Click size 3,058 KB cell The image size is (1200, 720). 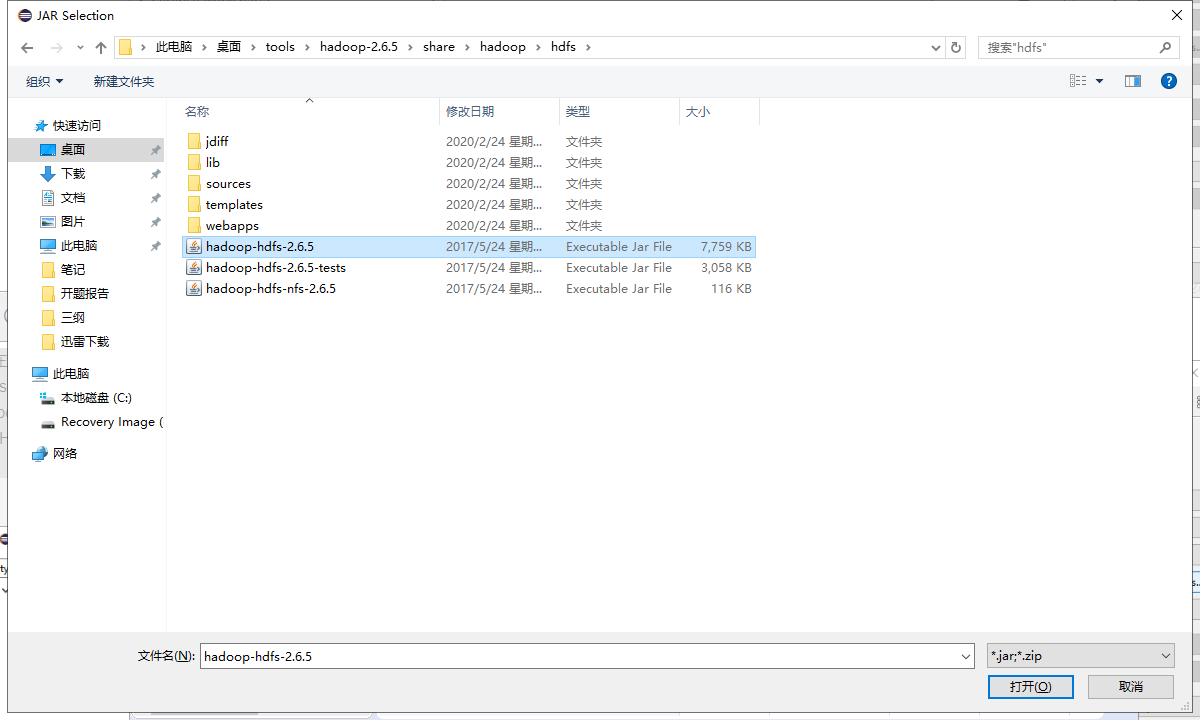coord(726,267)
